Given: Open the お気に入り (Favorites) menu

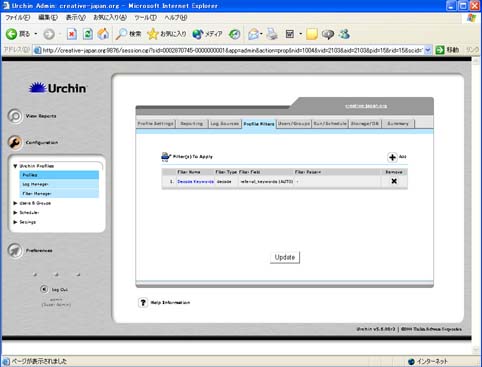Looking at the screenshot, I should pos(110,17).
